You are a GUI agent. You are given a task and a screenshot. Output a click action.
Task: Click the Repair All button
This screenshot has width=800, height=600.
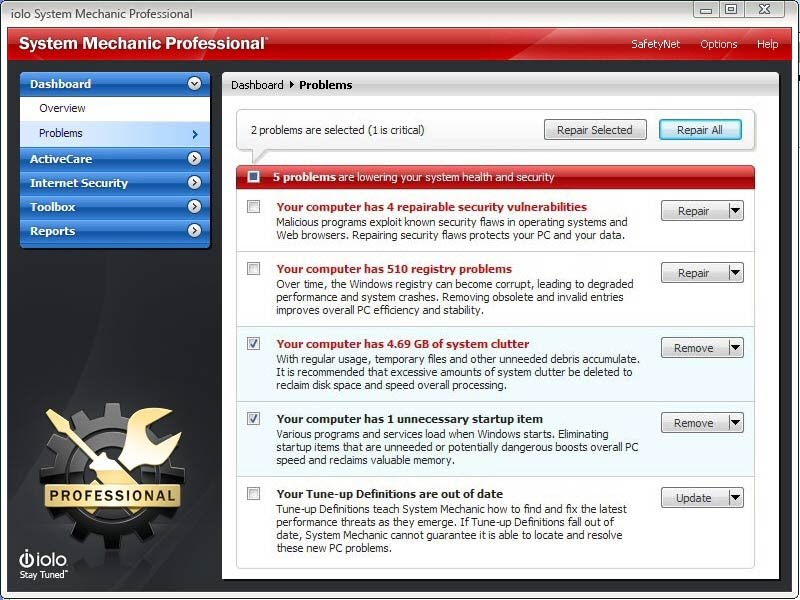[700, 130]
